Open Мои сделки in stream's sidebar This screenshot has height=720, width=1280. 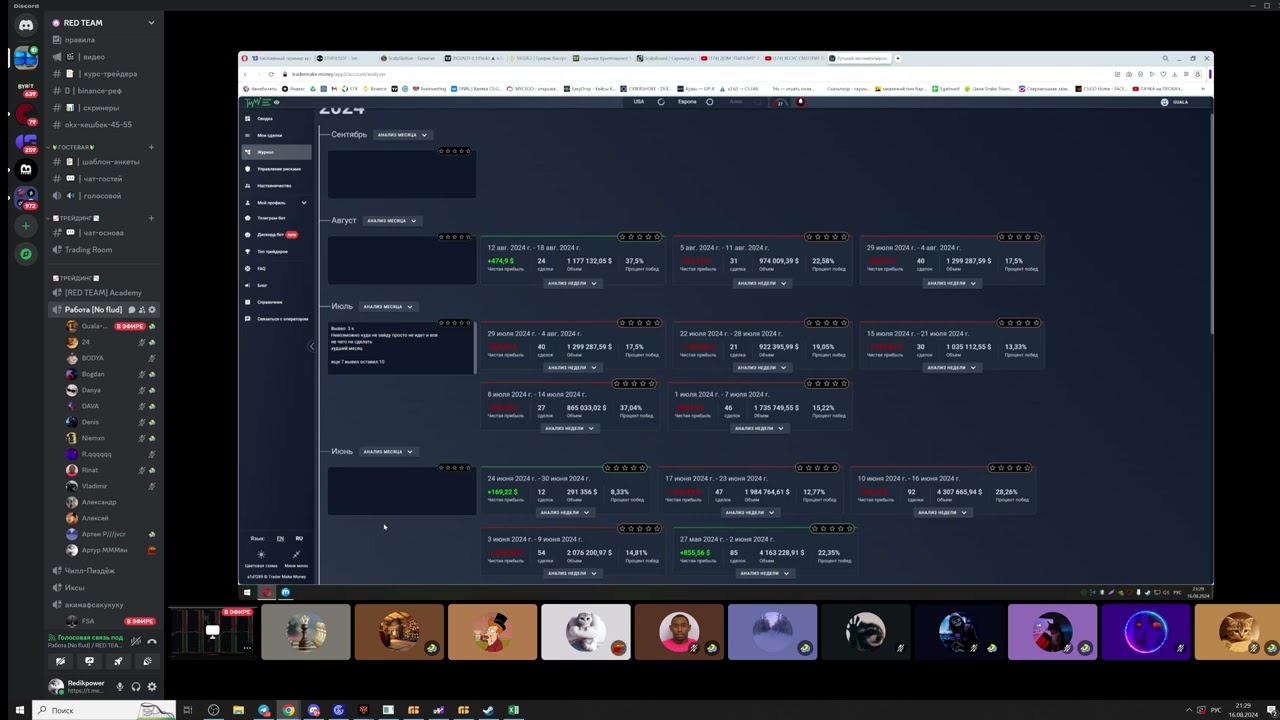[x=269, y=135]
